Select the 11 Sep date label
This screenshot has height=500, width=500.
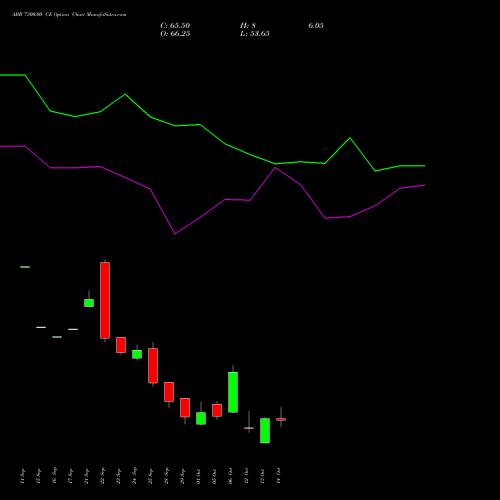(x=22, y=476)
